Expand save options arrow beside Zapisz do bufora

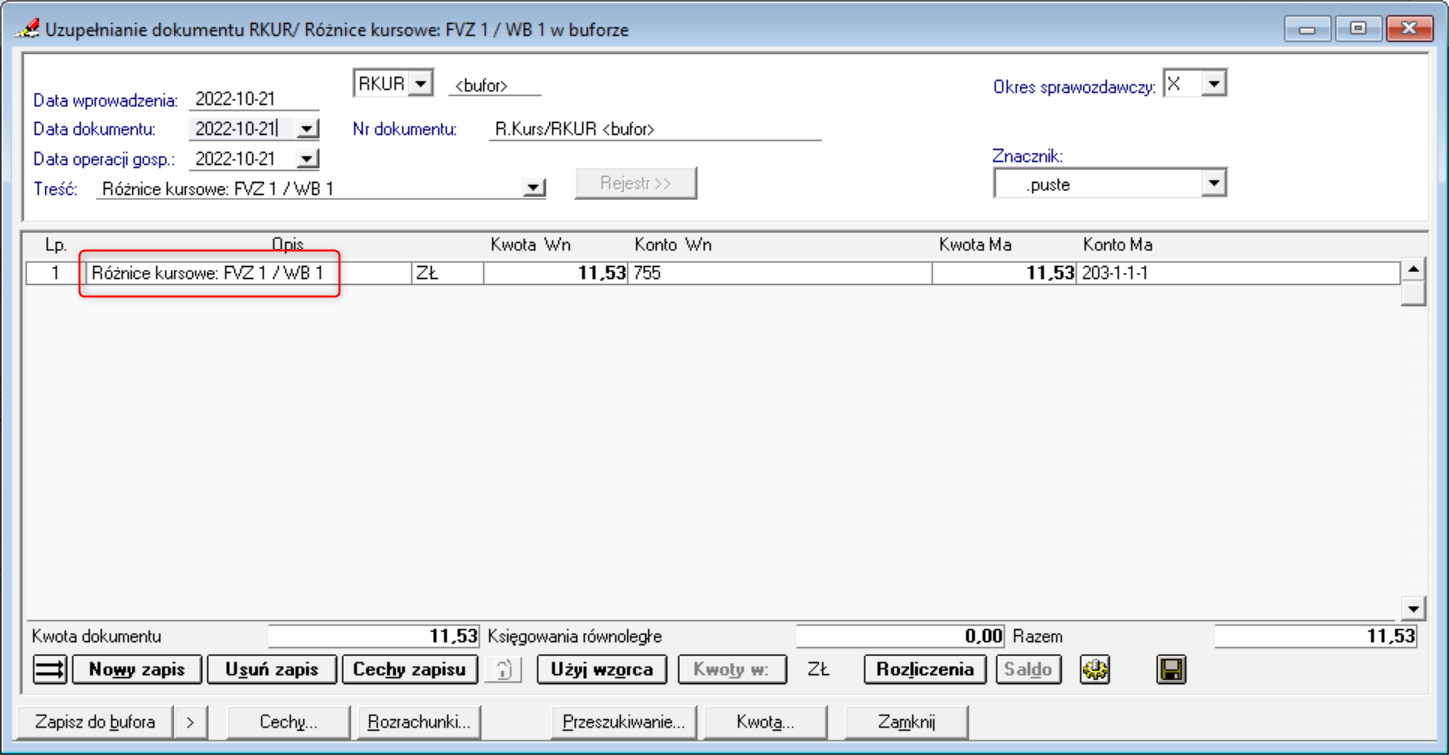tap(191, 721)
